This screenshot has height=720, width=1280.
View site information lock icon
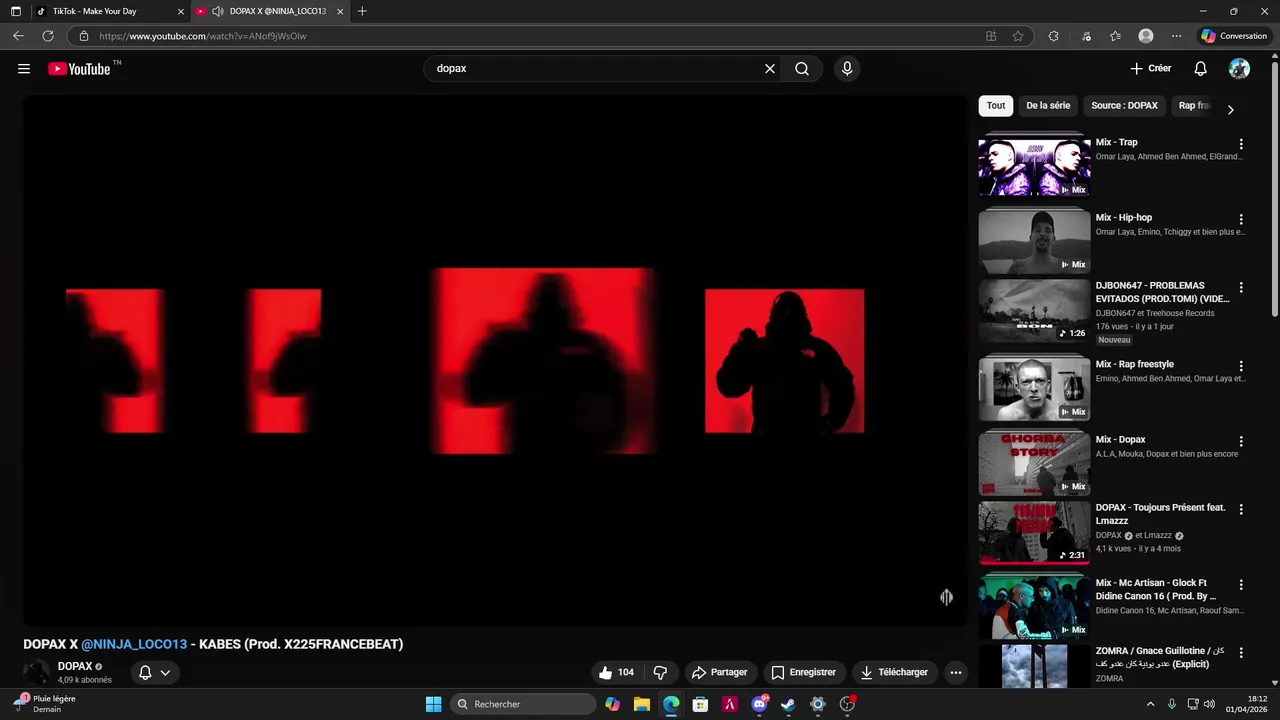pos(84,36)
